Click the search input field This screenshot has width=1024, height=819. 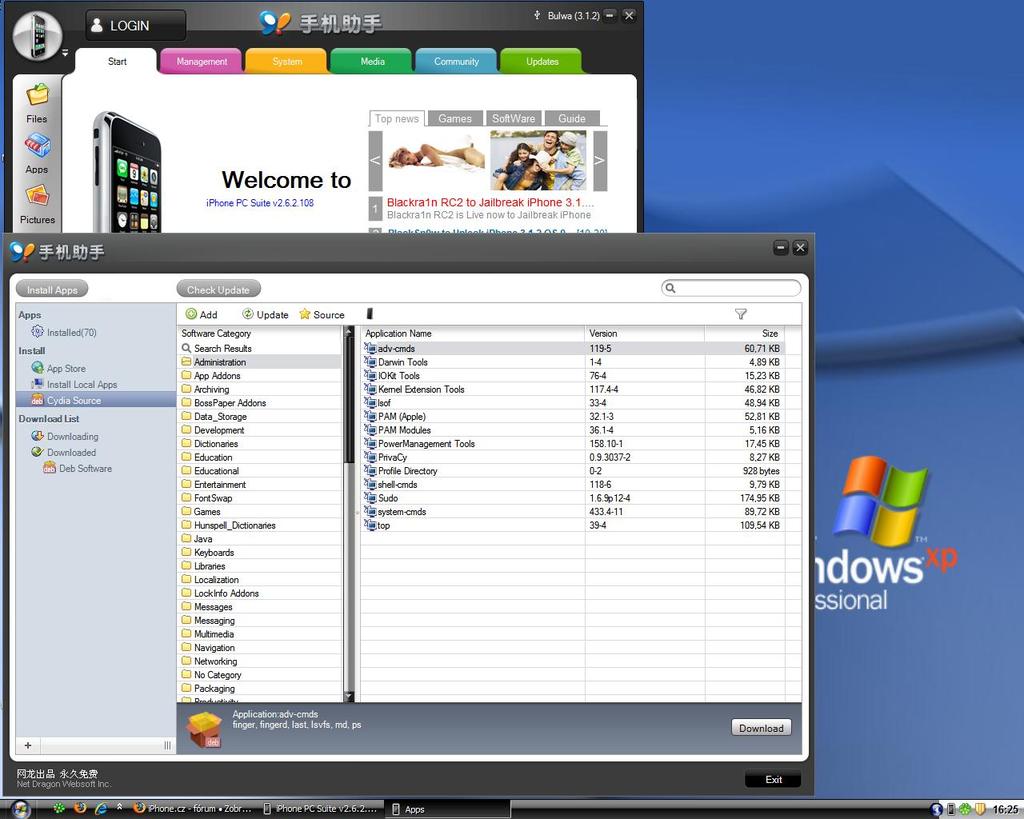(x=730, y=287)
